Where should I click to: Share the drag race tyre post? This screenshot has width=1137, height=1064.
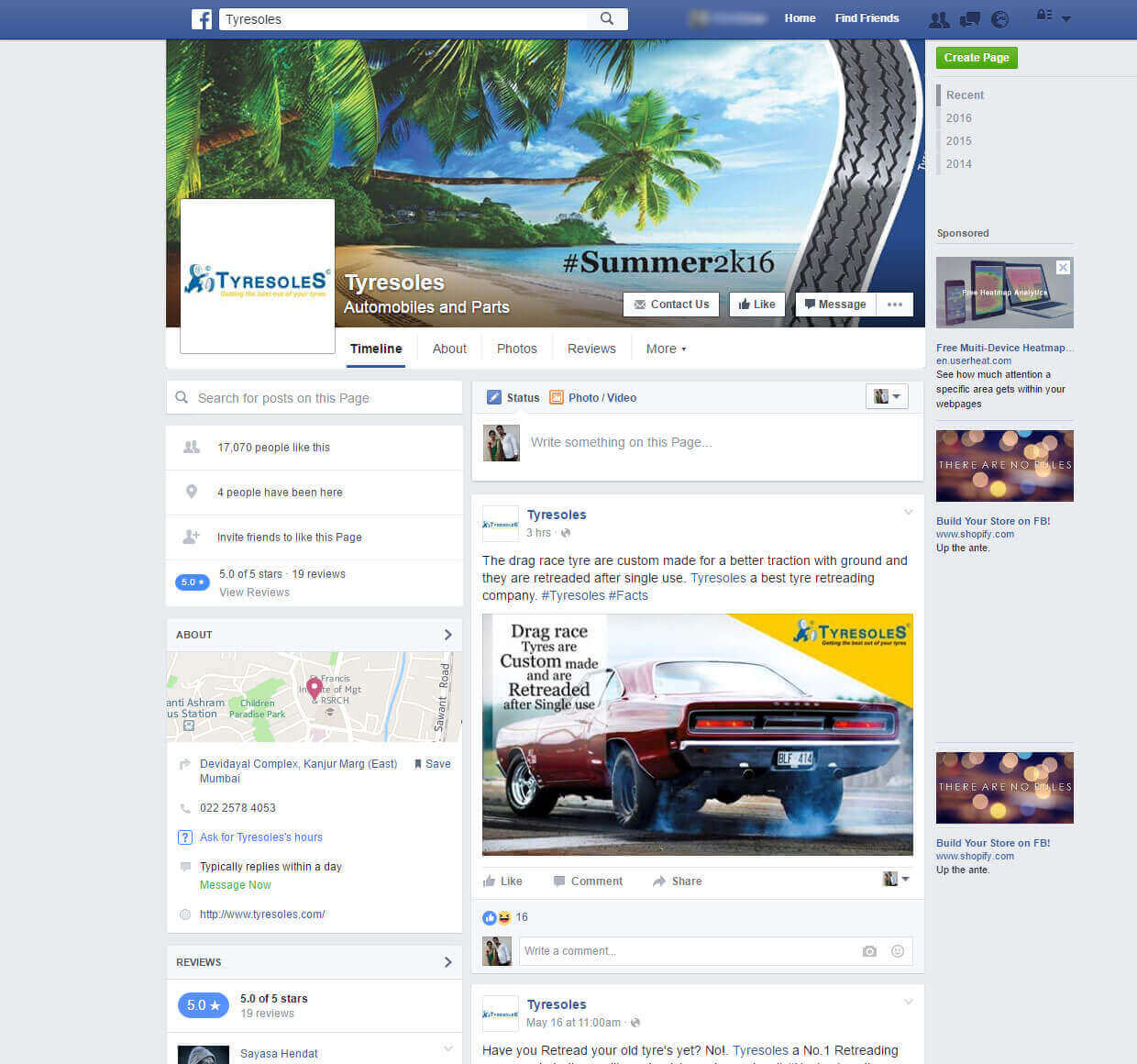tap(678, 881)
